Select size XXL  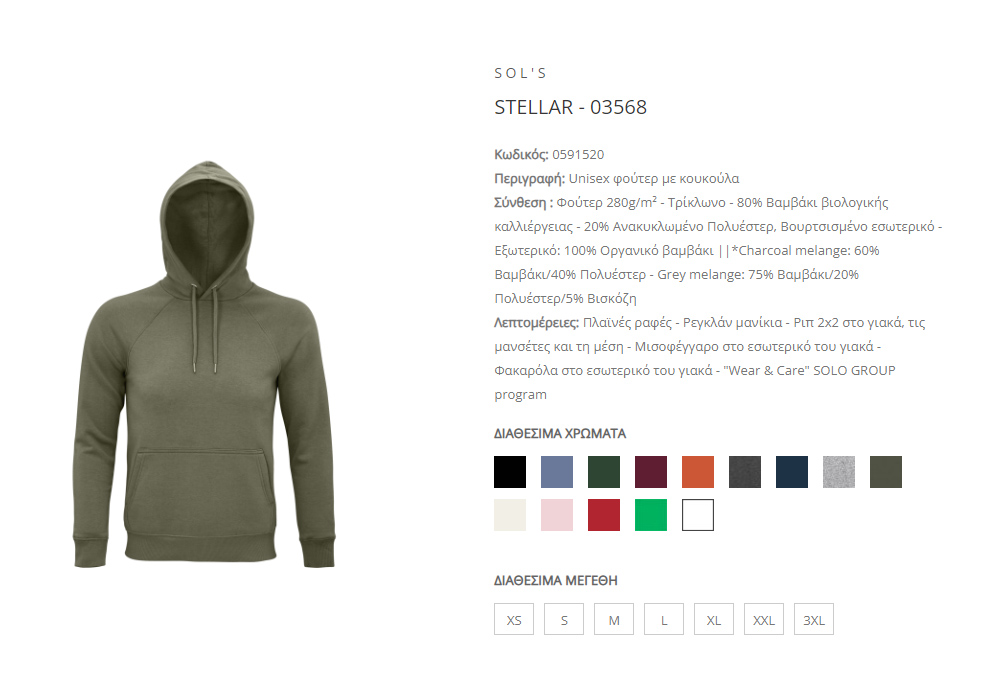(763, 619)
